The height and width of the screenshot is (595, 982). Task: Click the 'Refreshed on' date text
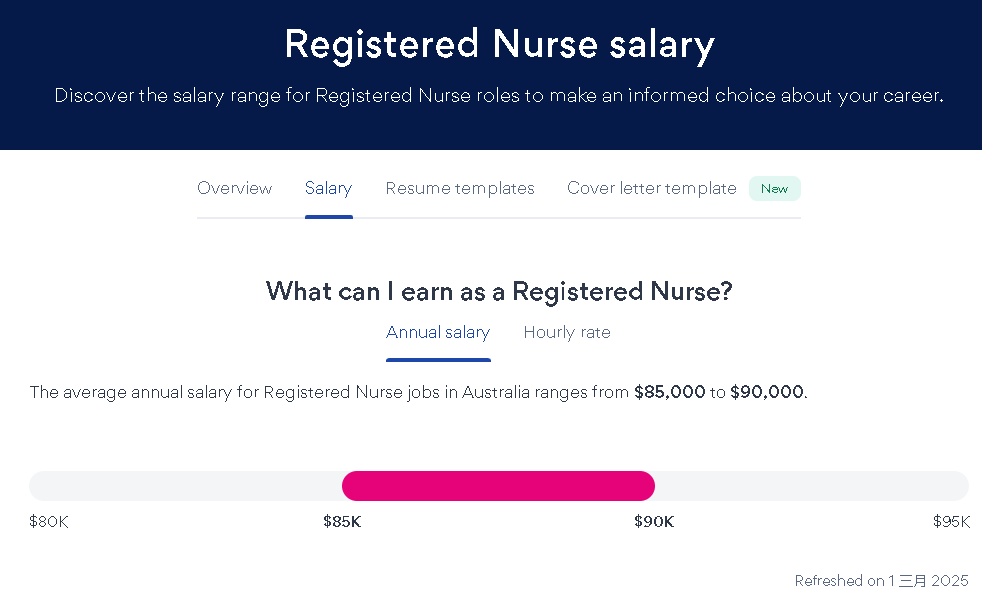coord(881,581)
